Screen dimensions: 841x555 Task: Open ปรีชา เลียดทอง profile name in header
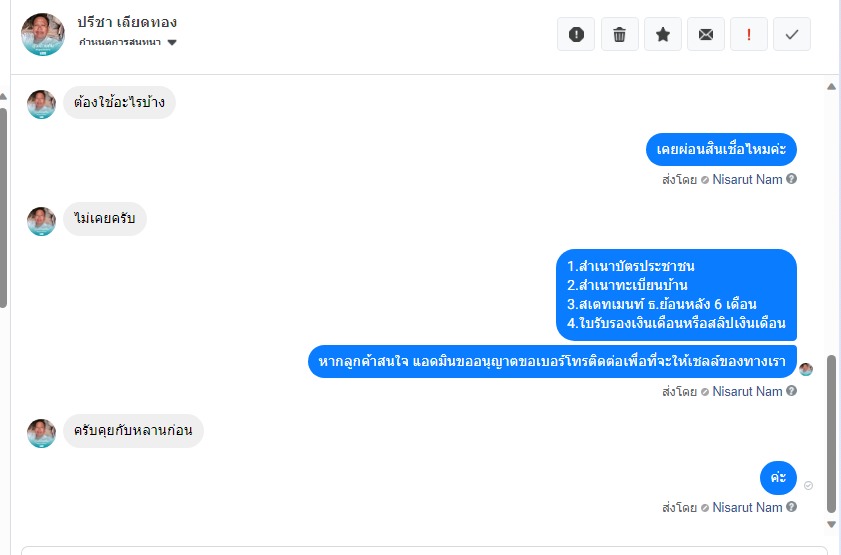click(x=127, y=22)
